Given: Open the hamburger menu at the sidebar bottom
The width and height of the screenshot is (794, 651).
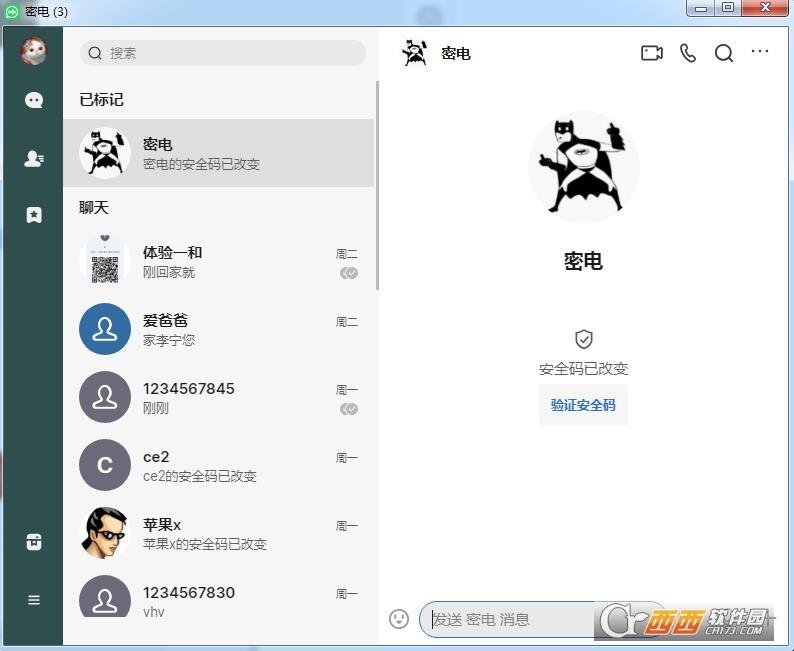Looking at the screenshot, I should [x=34, y=600].
